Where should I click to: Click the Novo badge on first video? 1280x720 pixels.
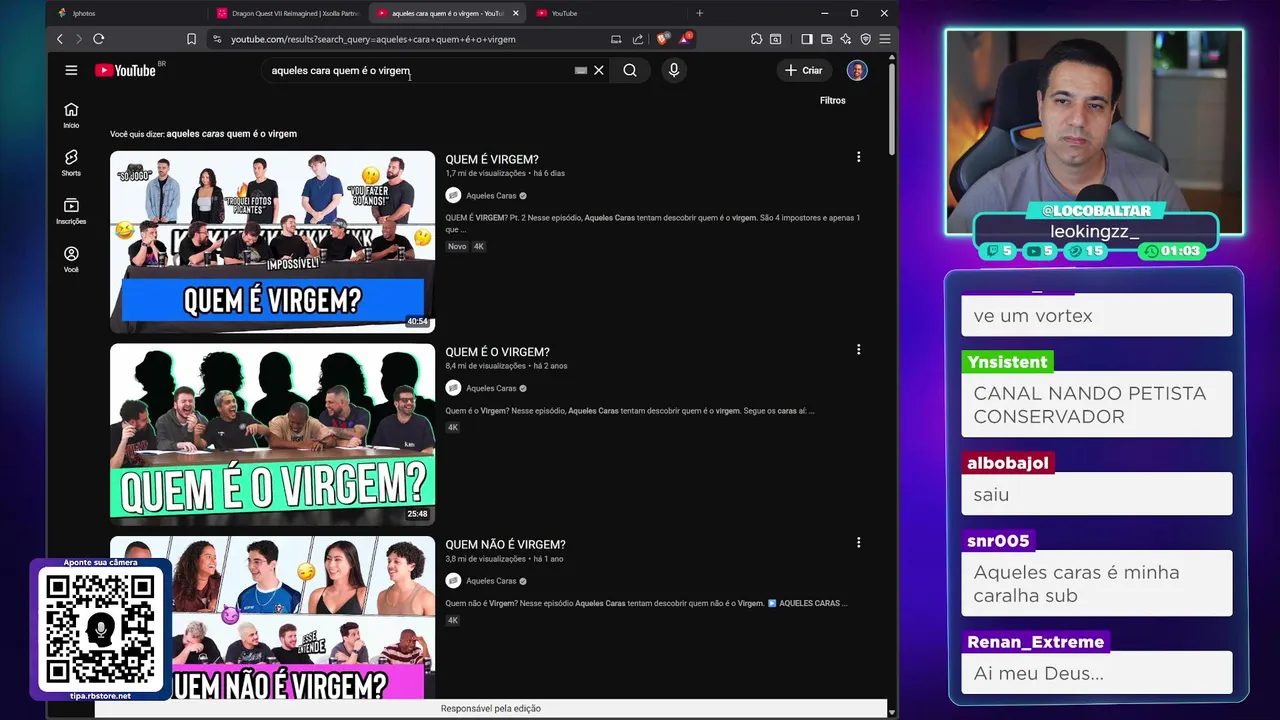pyautogui.click(x=457, y=246)
